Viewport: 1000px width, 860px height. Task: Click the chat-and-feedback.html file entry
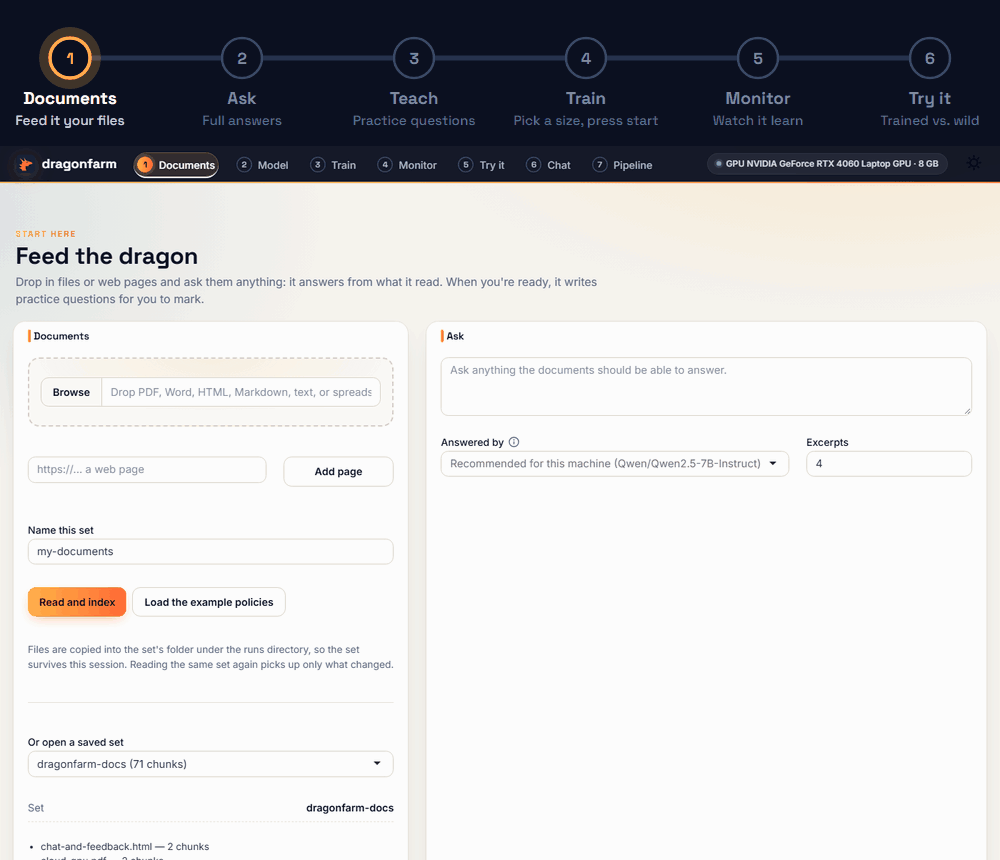[124, 847]
